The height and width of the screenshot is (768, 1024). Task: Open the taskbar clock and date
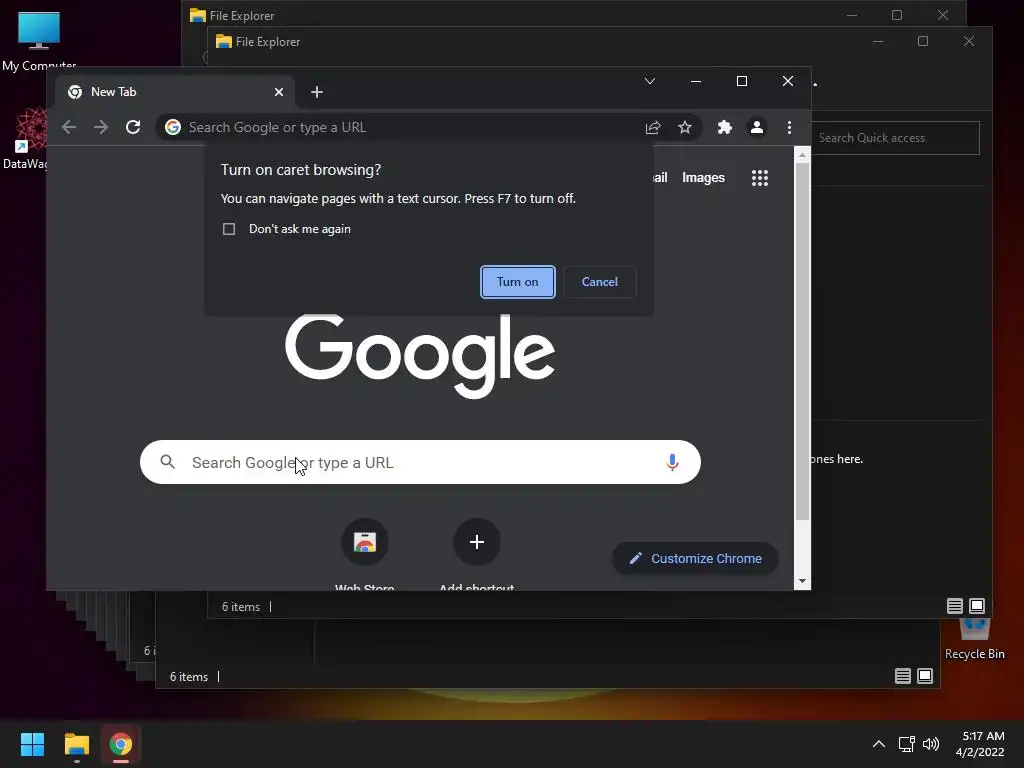click(x=980, y=744)
